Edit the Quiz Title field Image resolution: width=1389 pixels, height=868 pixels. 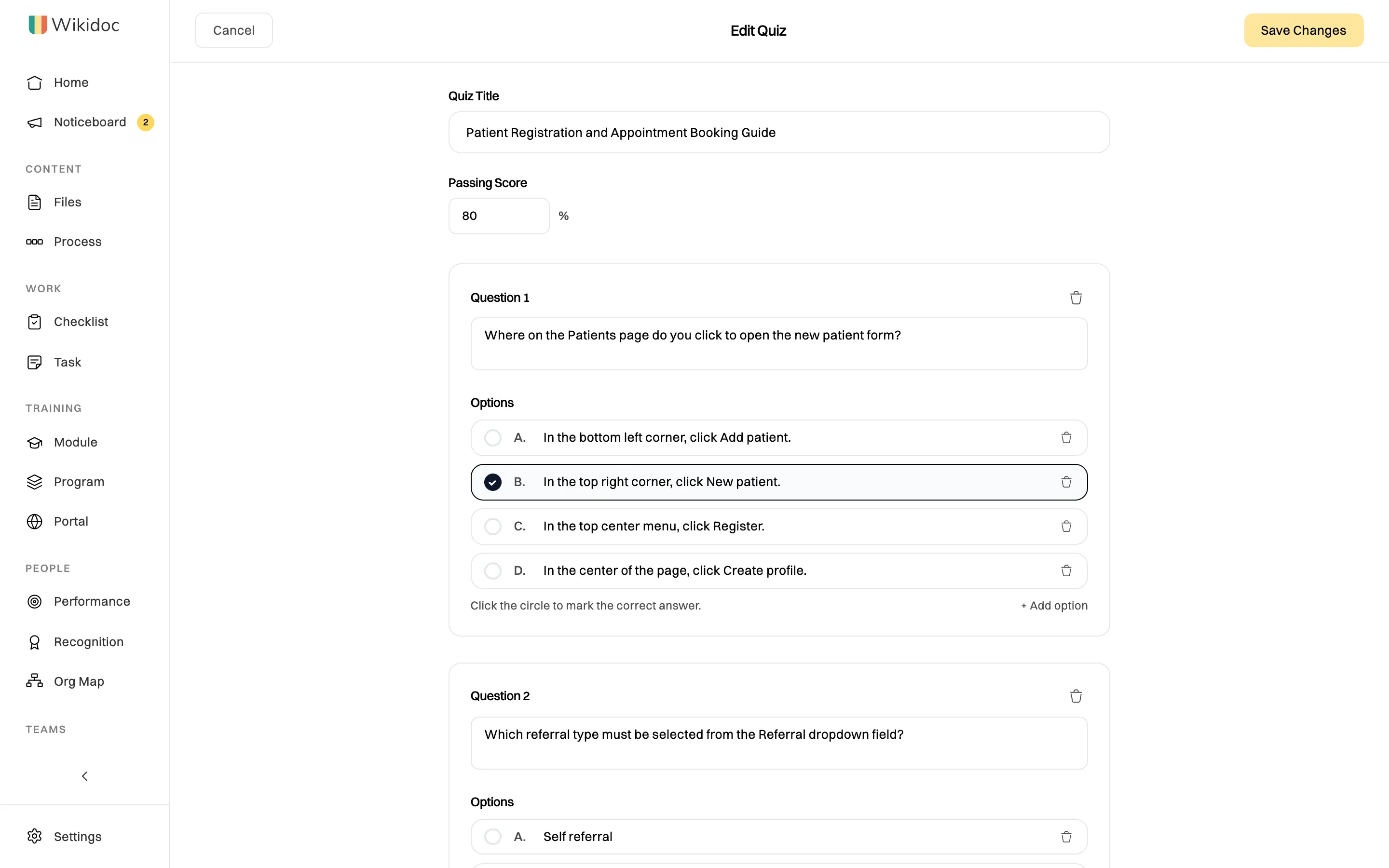click(779, 133)
